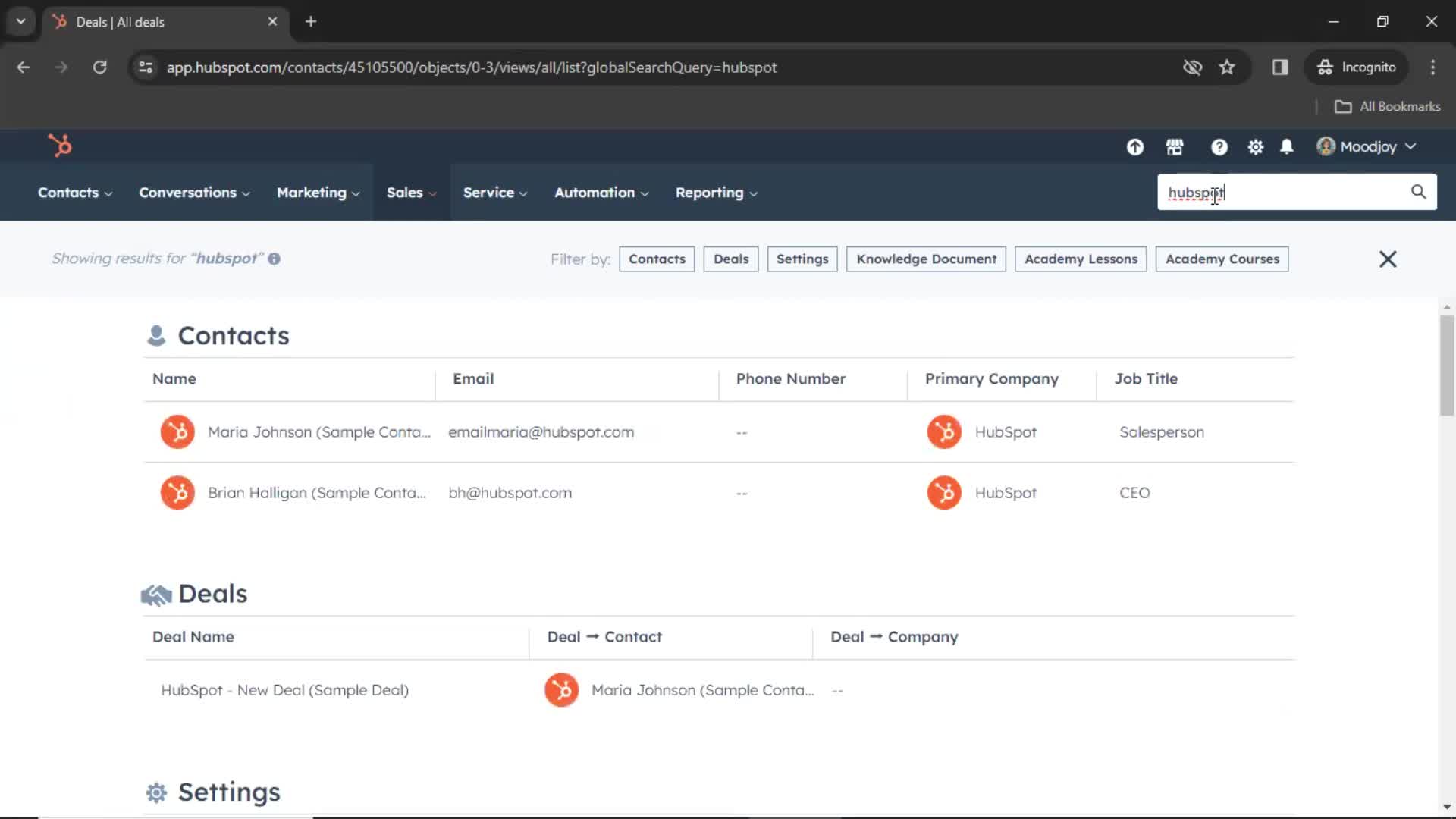This screenshot has width=1456, height=819.
Task: Open Maria Johnson link in Deals row
Action: (702, 690)
